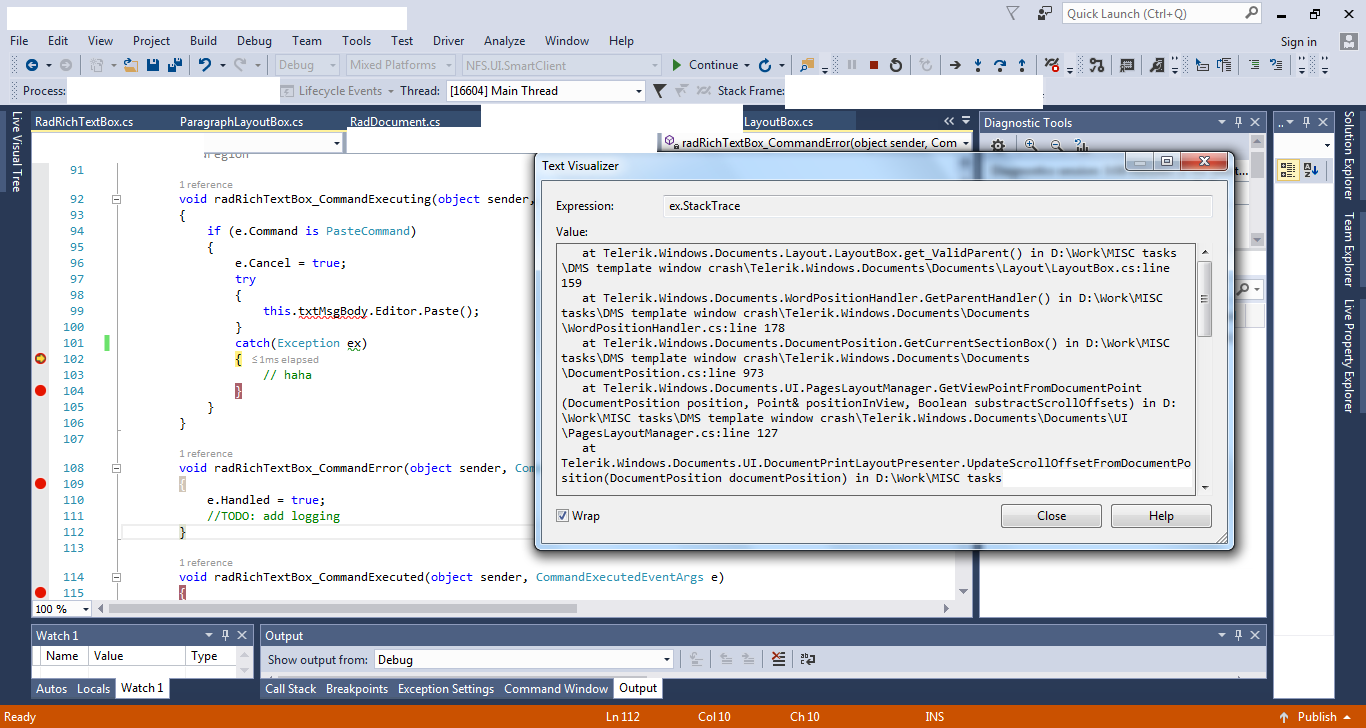Clear all output with the Clear All icon
Image resolution: width=1366 pixels, height=728 pixels.
tap(779, 659)
